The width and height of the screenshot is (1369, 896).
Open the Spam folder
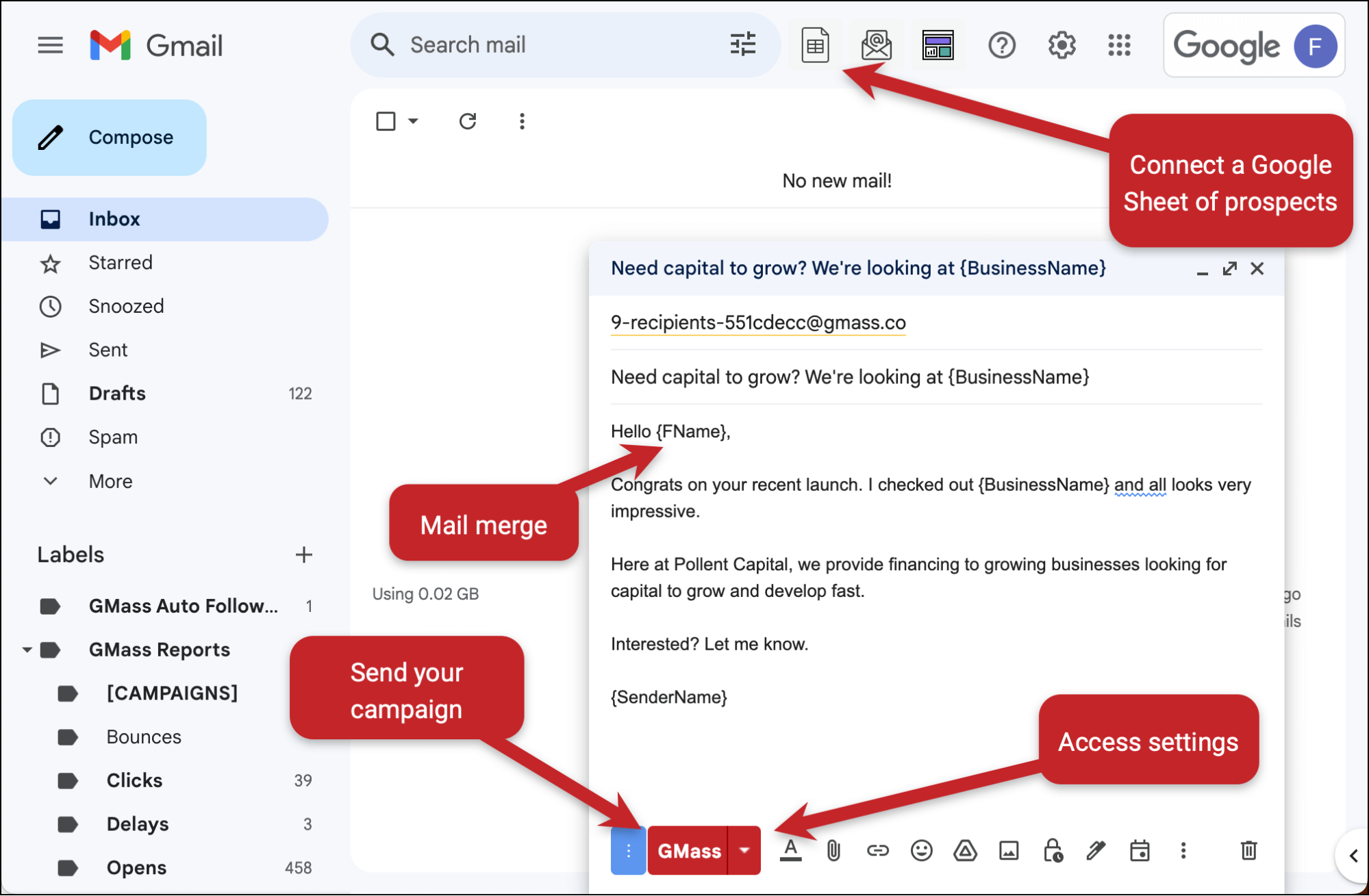coord(165,437)
